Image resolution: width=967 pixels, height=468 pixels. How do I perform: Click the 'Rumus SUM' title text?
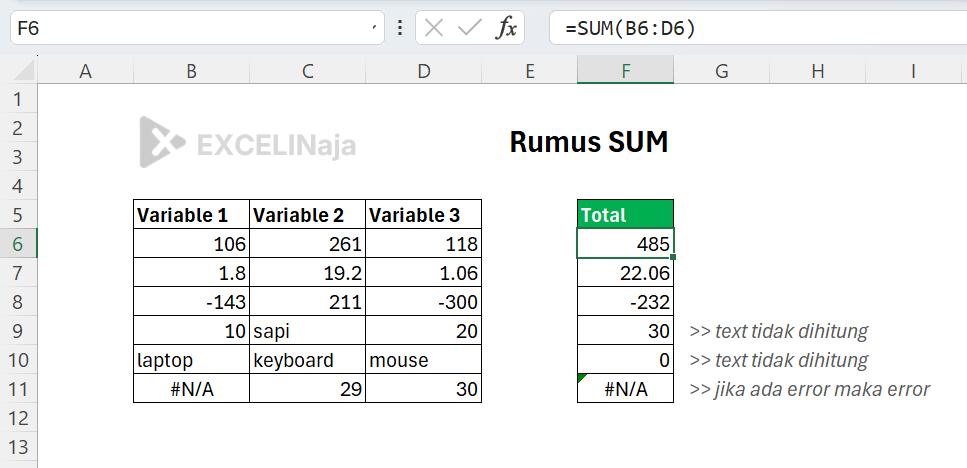click(x=589, y=142)
